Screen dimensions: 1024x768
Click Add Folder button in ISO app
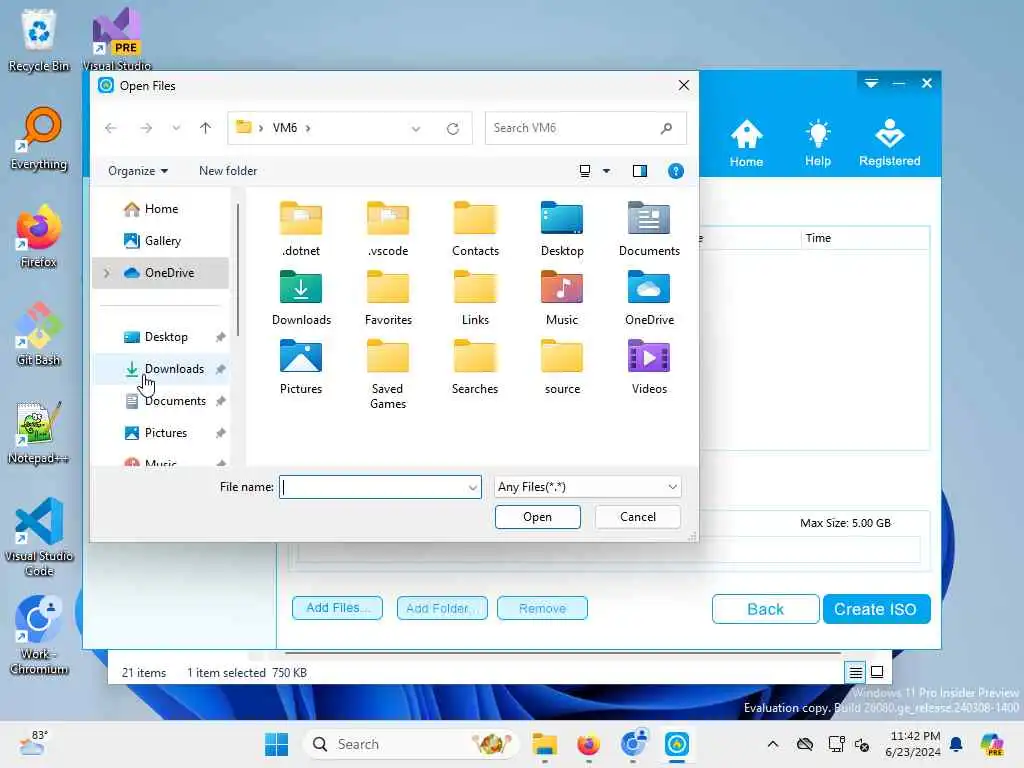coord(442,608)
